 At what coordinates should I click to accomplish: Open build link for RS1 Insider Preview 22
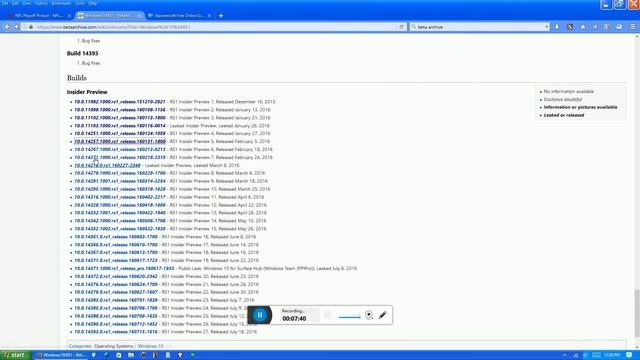click(x=116, y=292)
